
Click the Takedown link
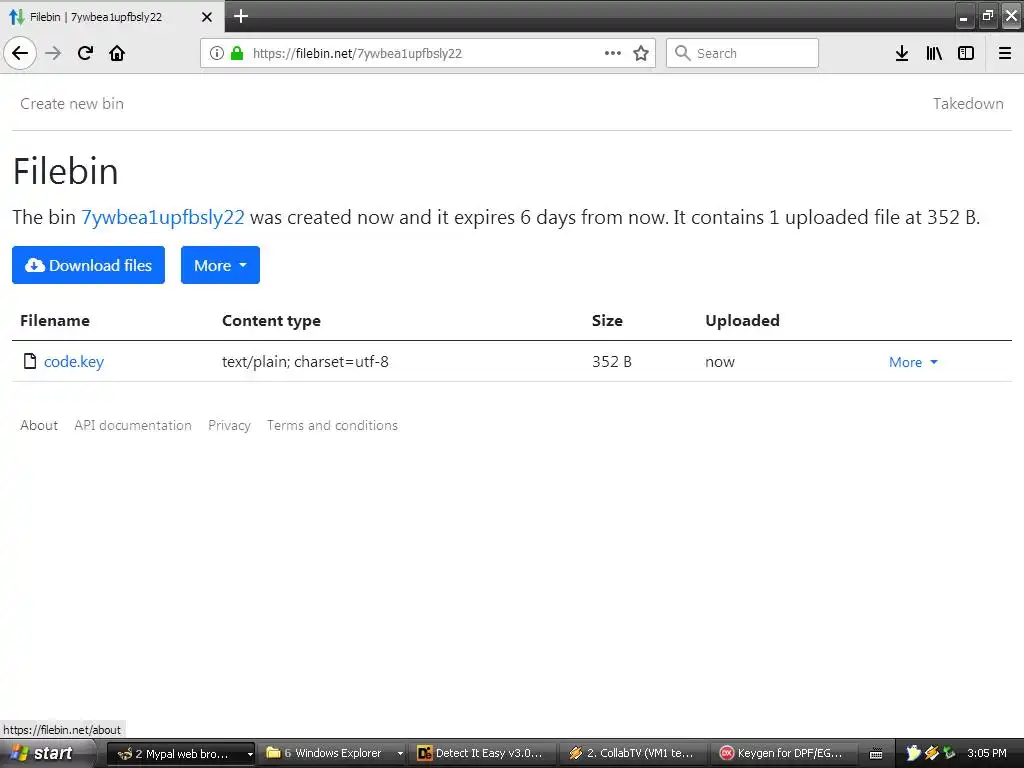[x=968, y=104]
